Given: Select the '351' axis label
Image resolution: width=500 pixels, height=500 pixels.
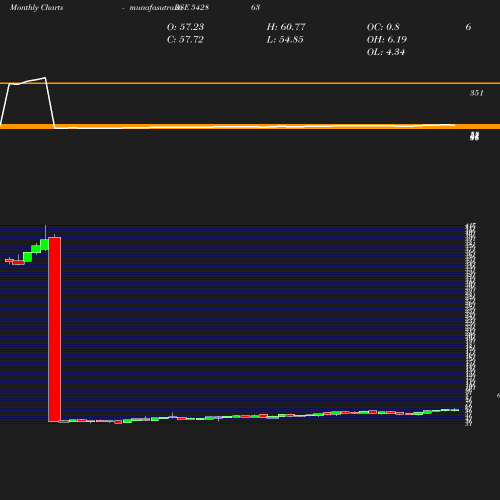Looking at the screenshot, I should (x=477, y=93).
